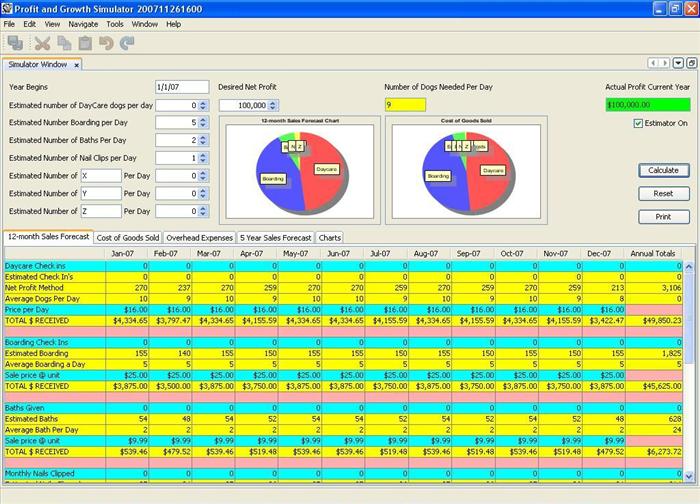Click the Paste clipboard icon
The width and height of the screenshot is (700, 504).
pyautogui.click(x=85, y=43)
